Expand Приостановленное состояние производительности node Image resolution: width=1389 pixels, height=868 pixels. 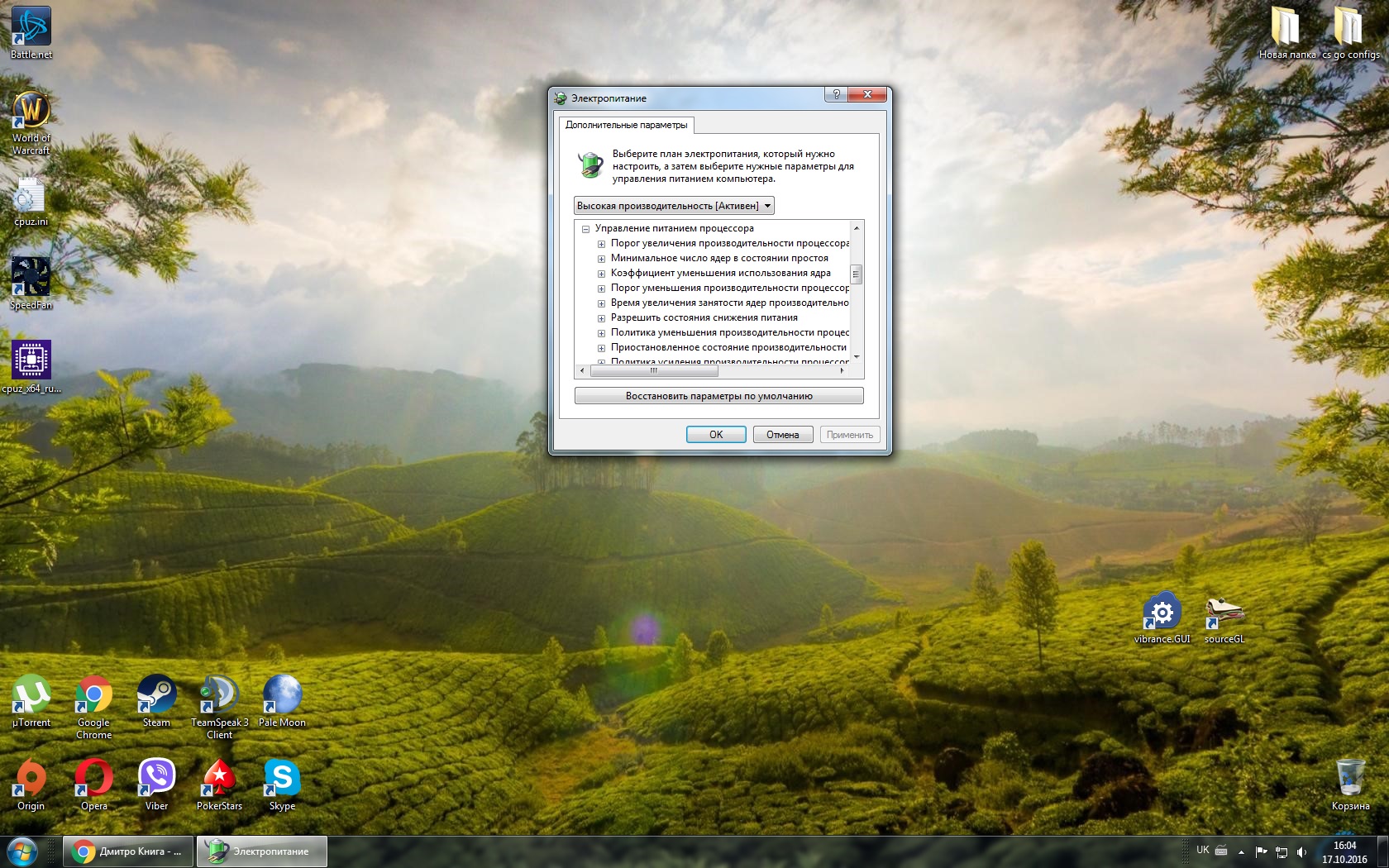[602, 348]
